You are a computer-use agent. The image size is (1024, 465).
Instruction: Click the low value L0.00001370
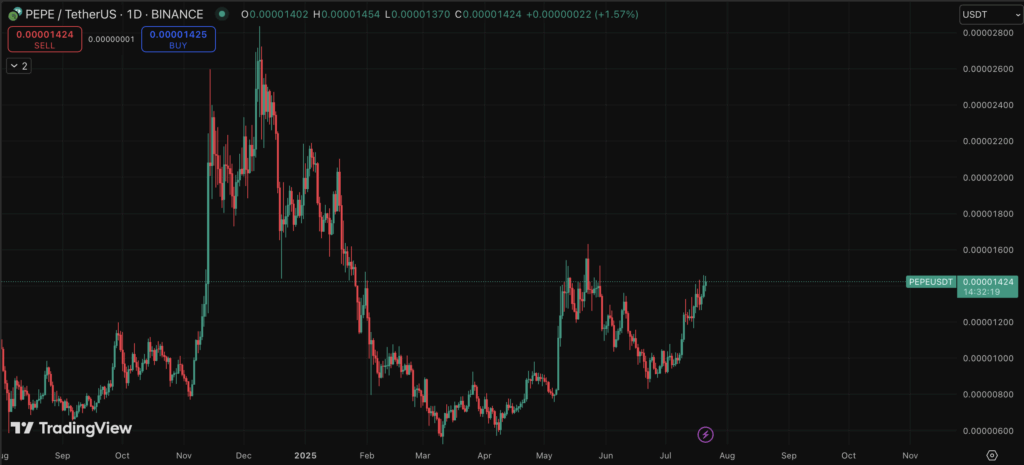click(x=417, y=14)
